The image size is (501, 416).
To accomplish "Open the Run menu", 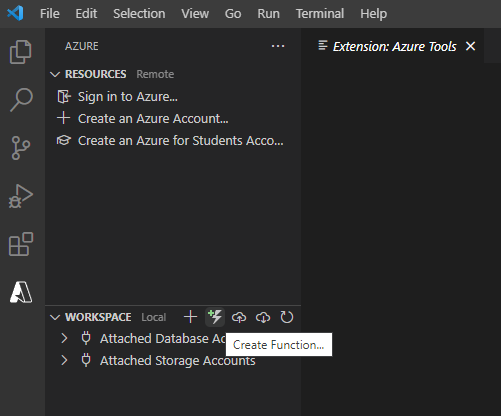I will (268, 14).
